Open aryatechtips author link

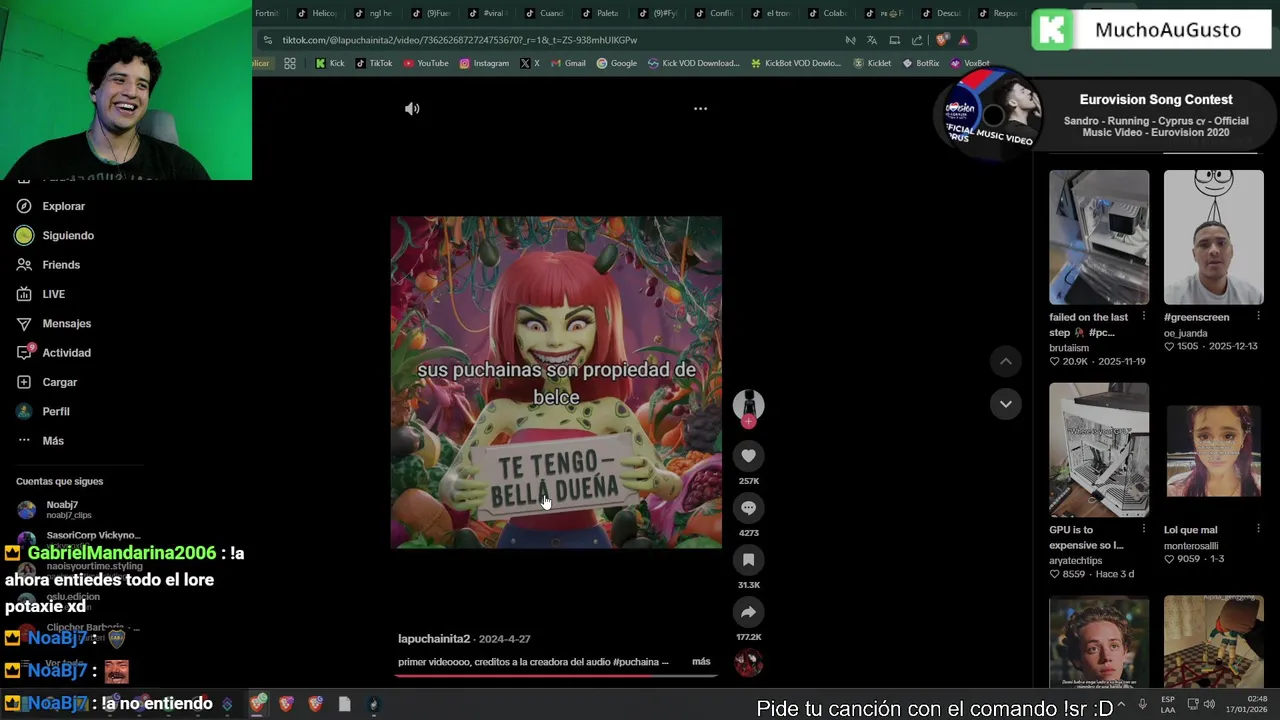(1075, 561)
